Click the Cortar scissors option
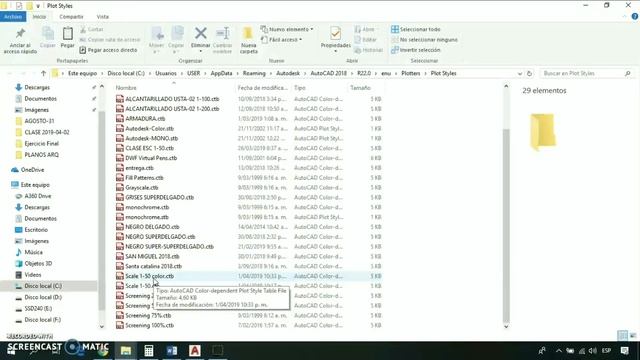The width and height of the screenshot is (640, 360). 92,29
